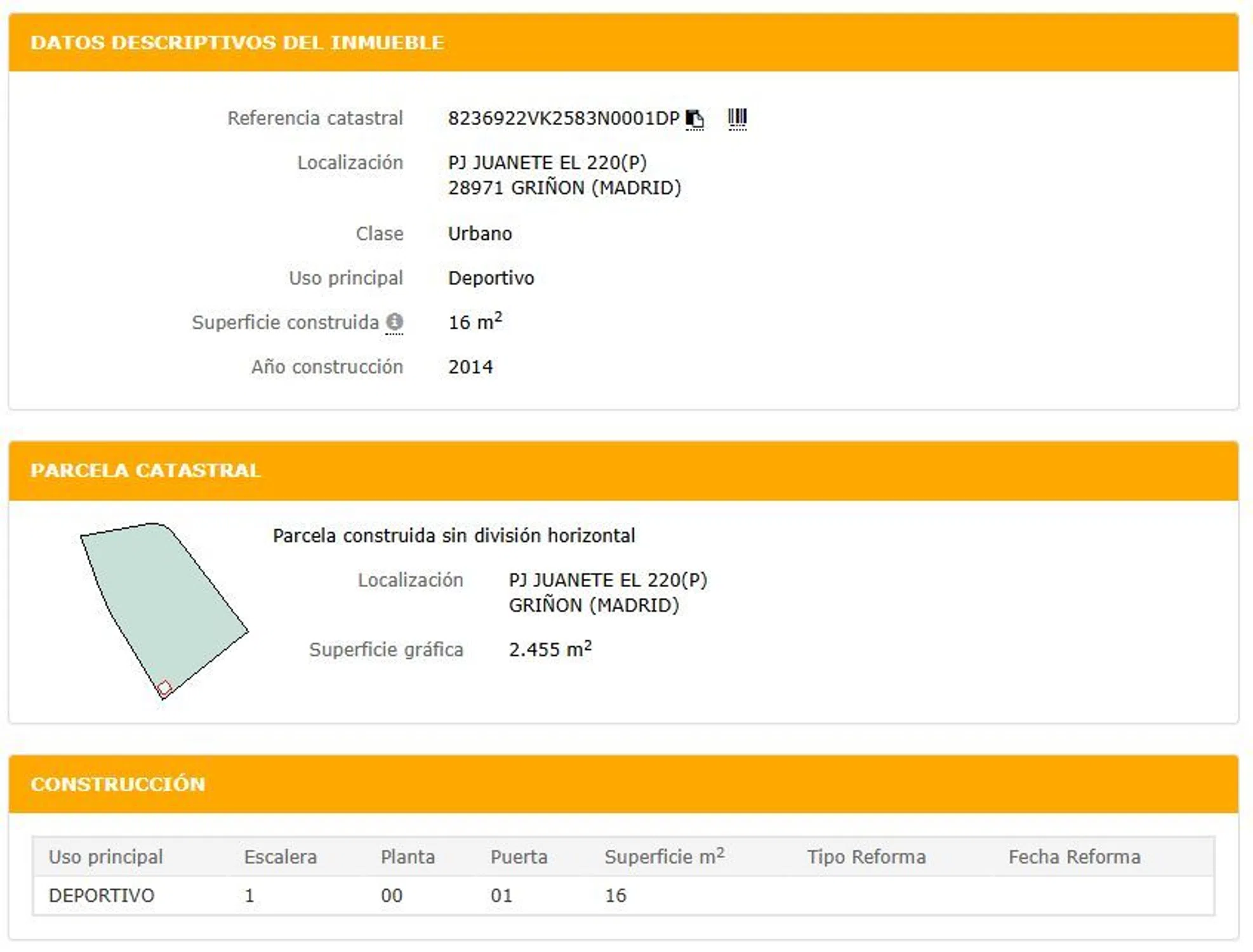Viewport: 1253px width, 952px height.
Task: Click the Escalera column header
Action: coord(280,857)
